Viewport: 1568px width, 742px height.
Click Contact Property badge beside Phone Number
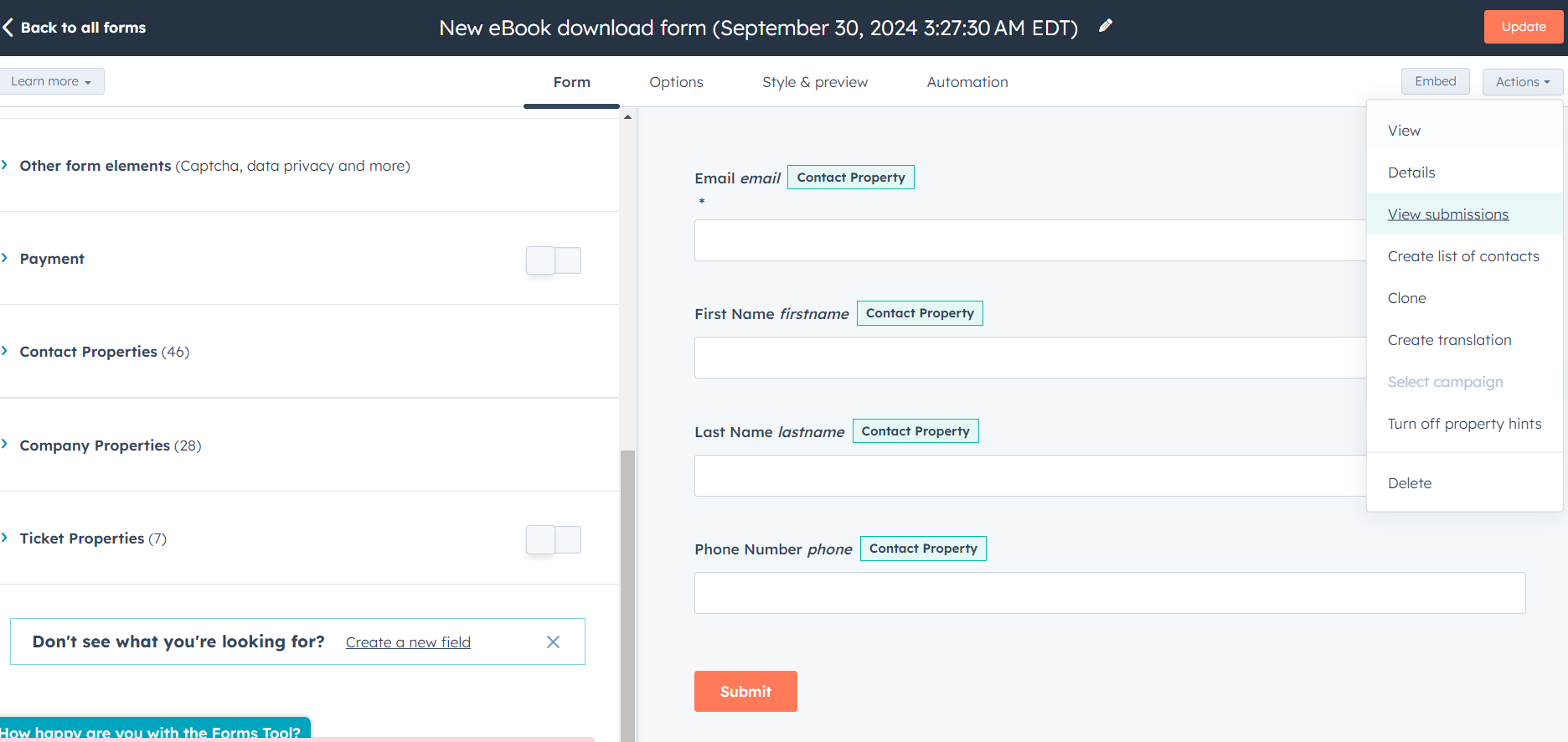[x=923, y=549]
